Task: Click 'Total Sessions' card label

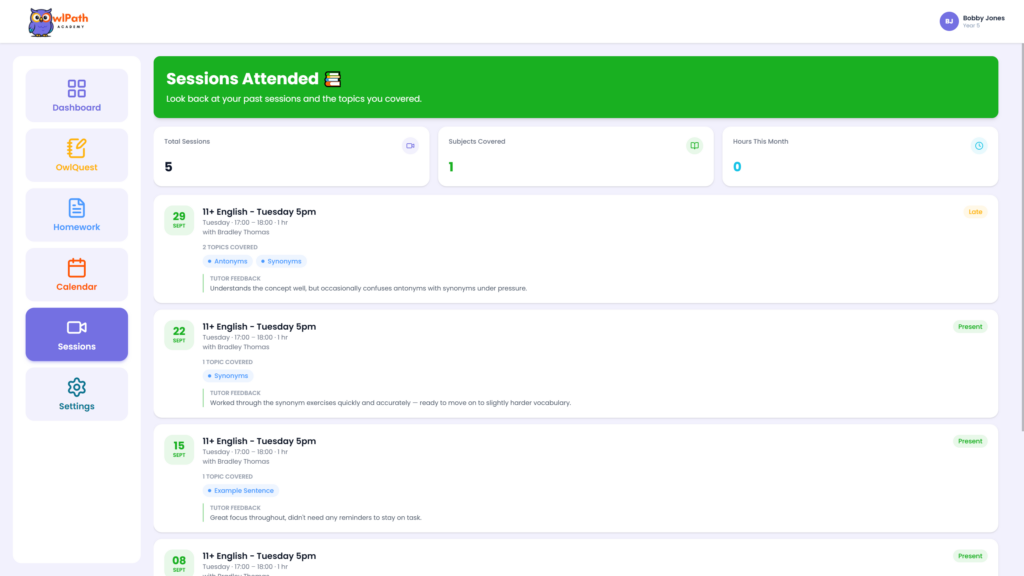Action: [187, 142]
